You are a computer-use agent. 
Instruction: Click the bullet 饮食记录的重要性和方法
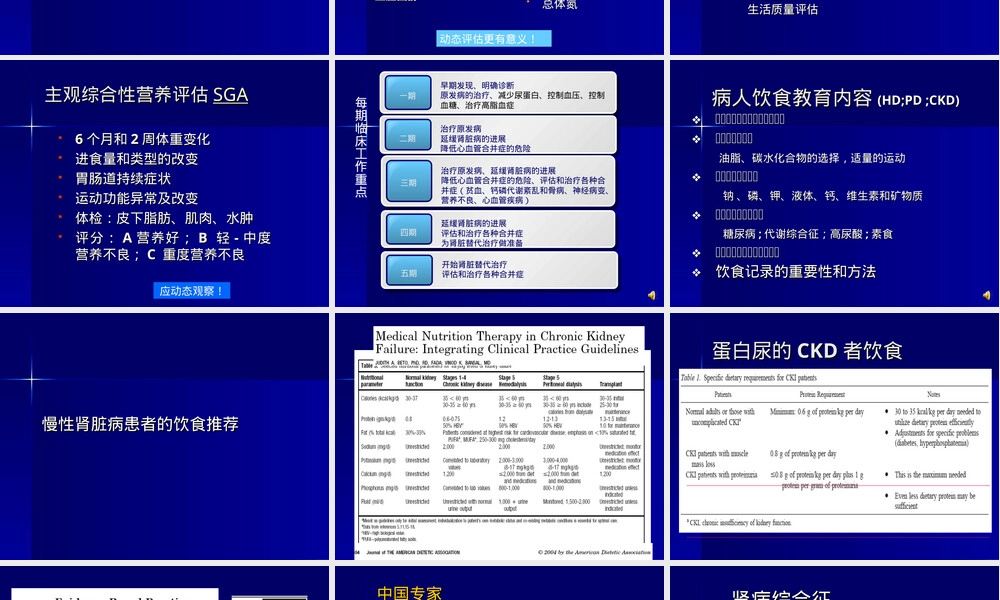pyautogui.click(x=795, y=272)
